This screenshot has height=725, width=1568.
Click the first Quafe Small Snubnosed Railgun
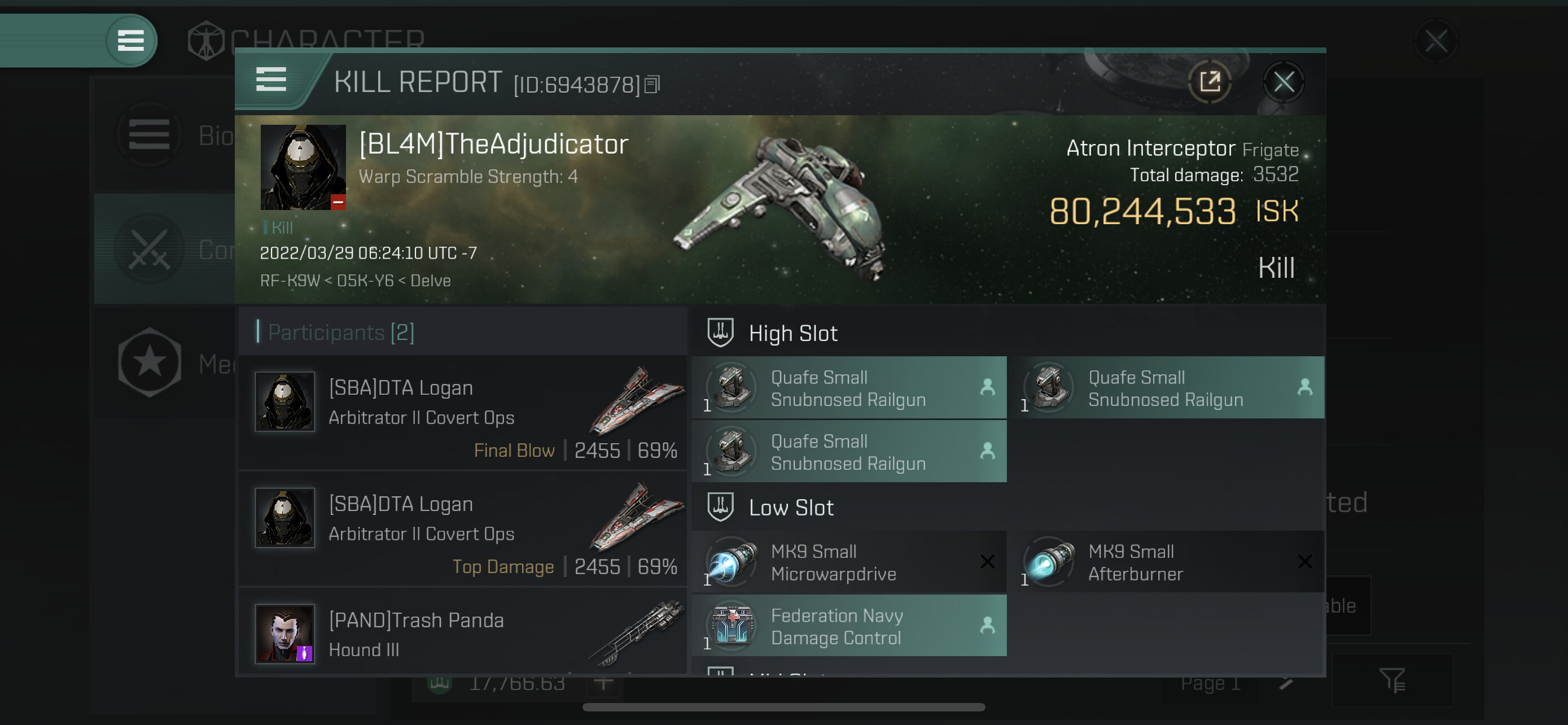(x=848, y=388)
